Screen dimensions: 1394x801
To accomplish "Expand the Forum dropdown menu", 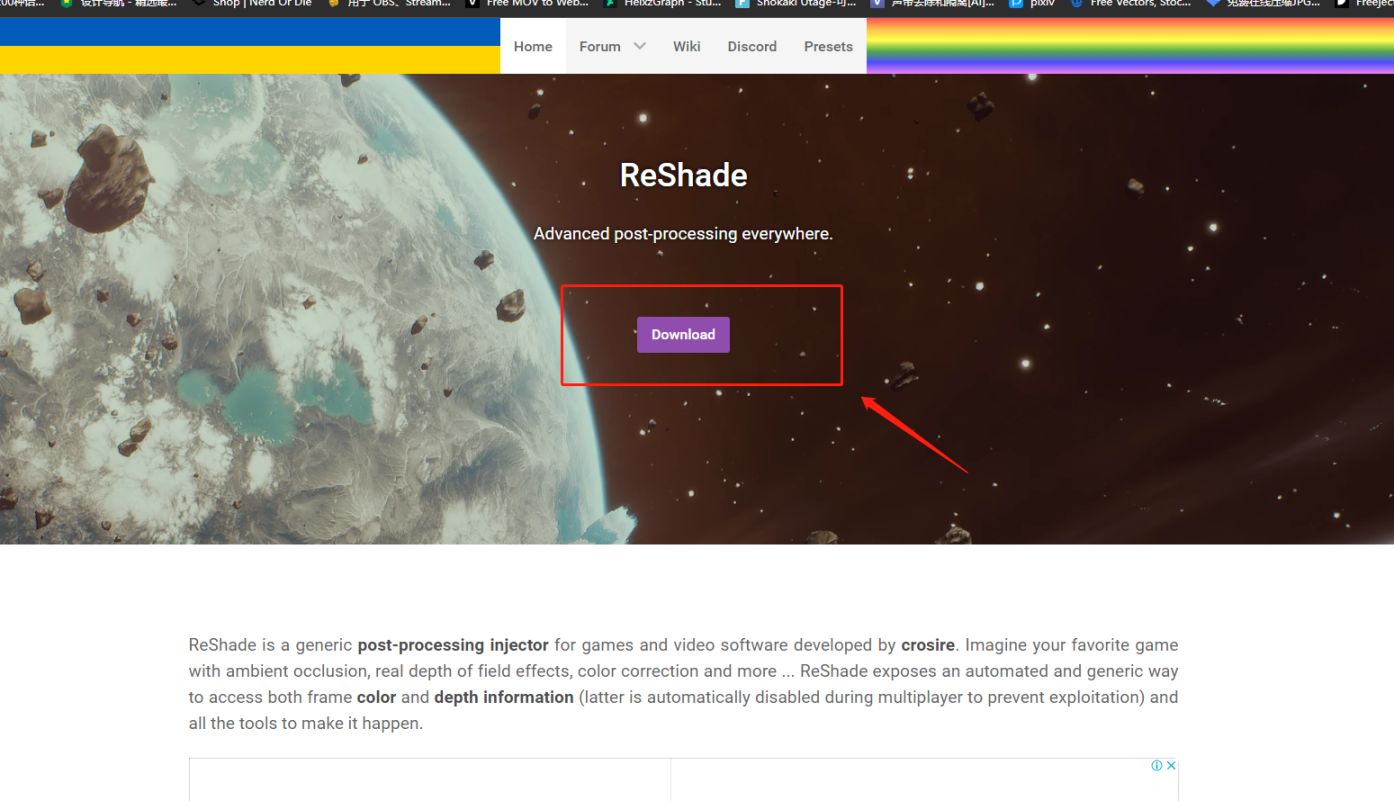I will [x=612, y=46].
